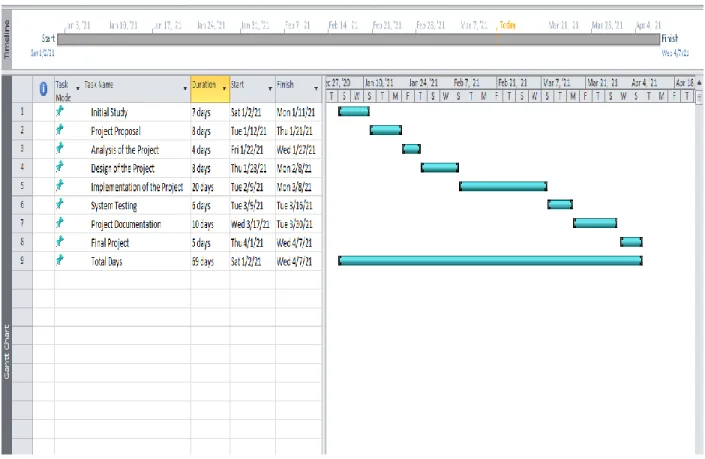Open the Task Name column filter dropdown
Viewport: 705px width, 459px height.
coord(185,88)
